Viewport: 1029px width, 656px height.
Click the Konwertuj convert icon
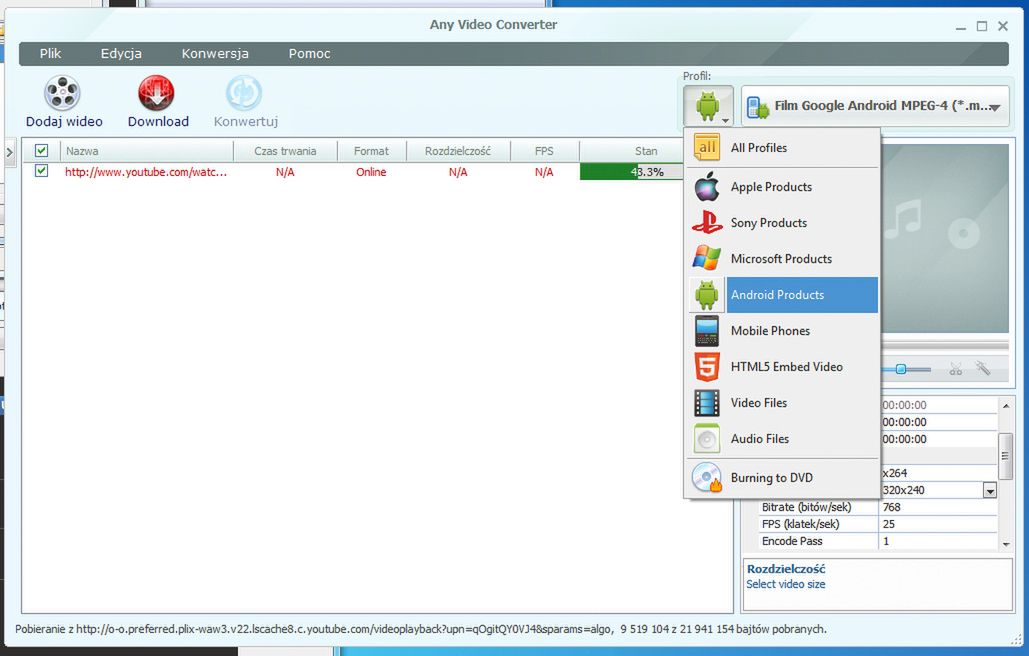click(x=244, y=92)
